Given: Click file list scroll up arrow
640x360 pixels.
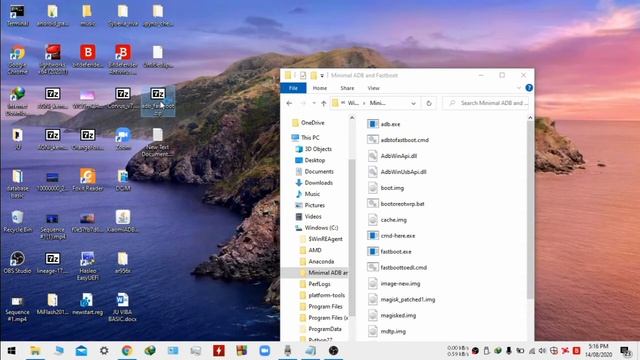Looking at the screenshot, I should (x=530, y=118).
